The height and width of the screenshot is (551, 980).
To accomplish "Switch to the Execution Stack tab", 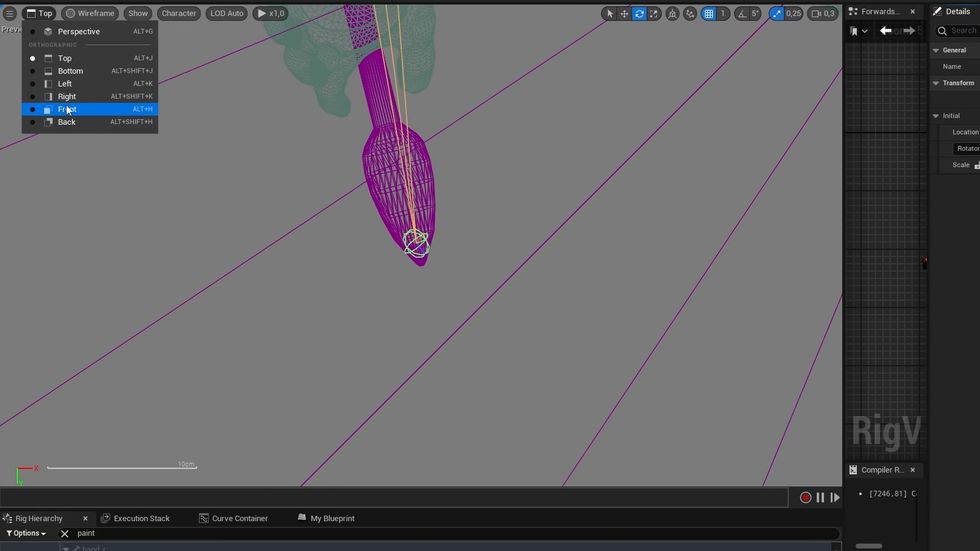I will (x=136, y=519).
